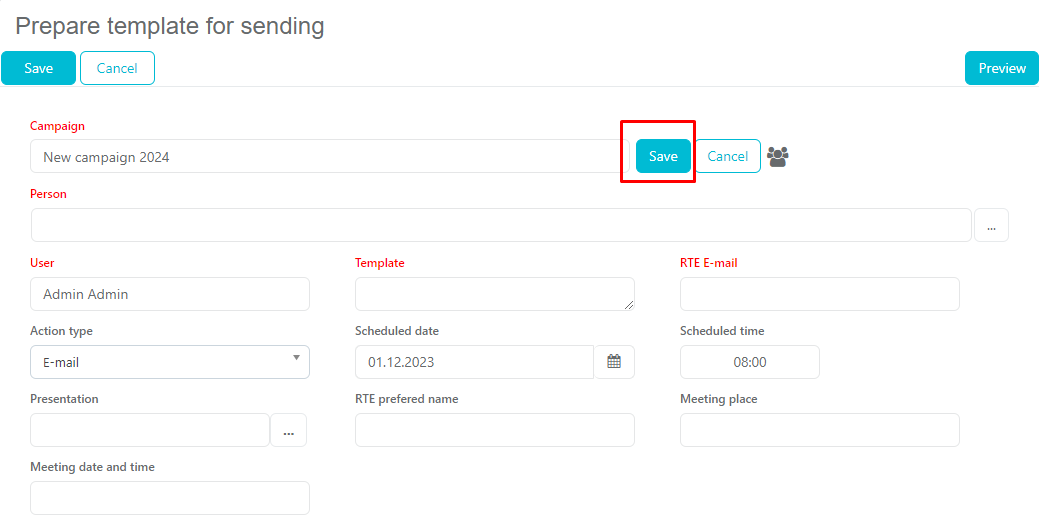The width and height of the screenshot is (1039, 525).
Task: Click the Scheduled date field
Action: point(474,362)
